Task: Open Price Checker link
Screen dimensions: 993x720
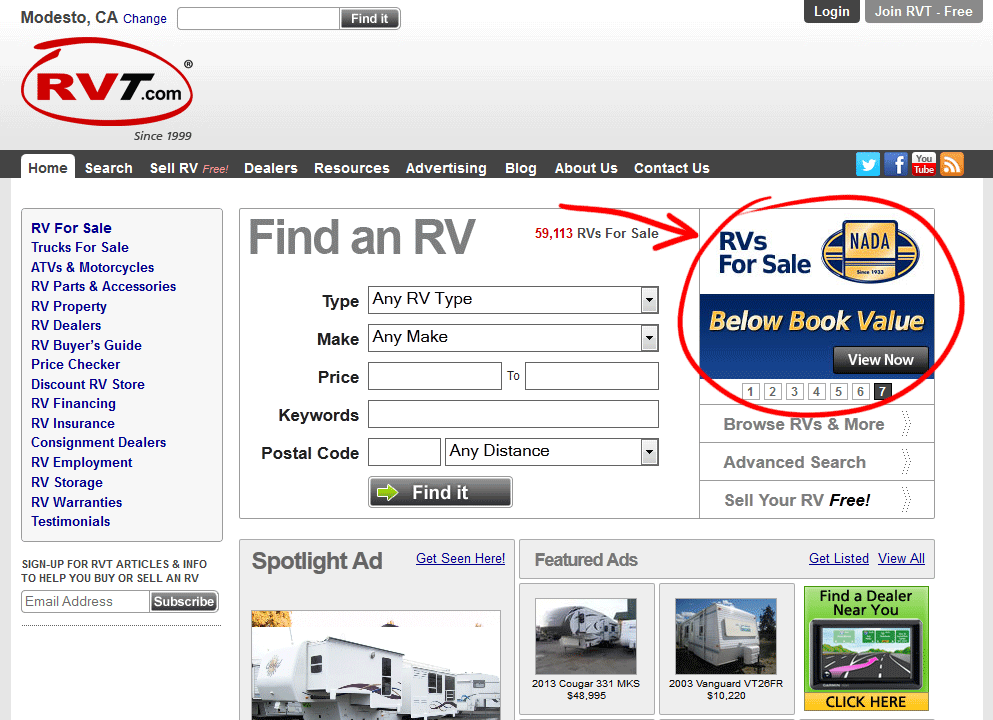Action: [75, 365]
